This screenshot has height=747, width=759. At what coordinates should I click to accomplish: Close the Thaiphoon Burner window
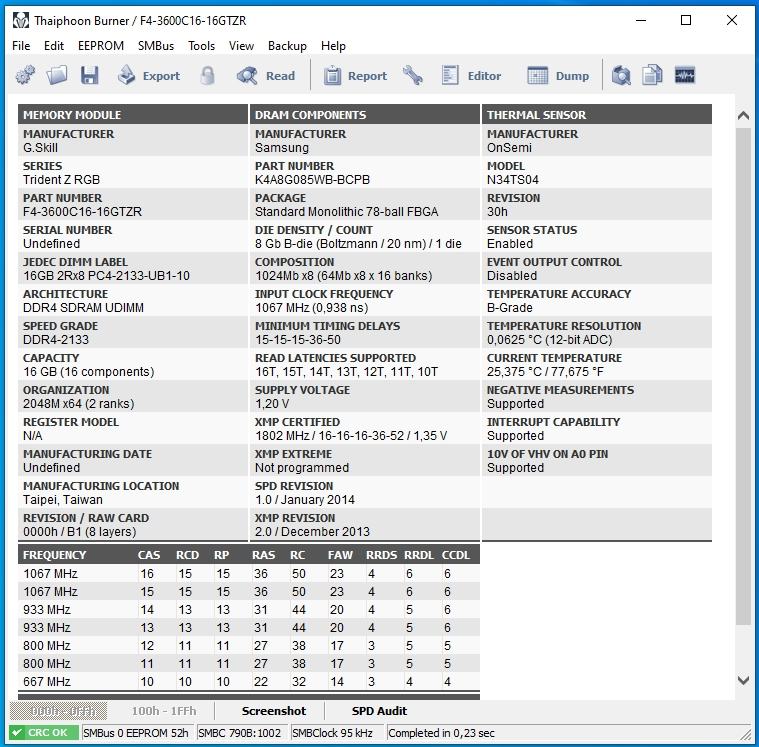click(x=731, y=20)
